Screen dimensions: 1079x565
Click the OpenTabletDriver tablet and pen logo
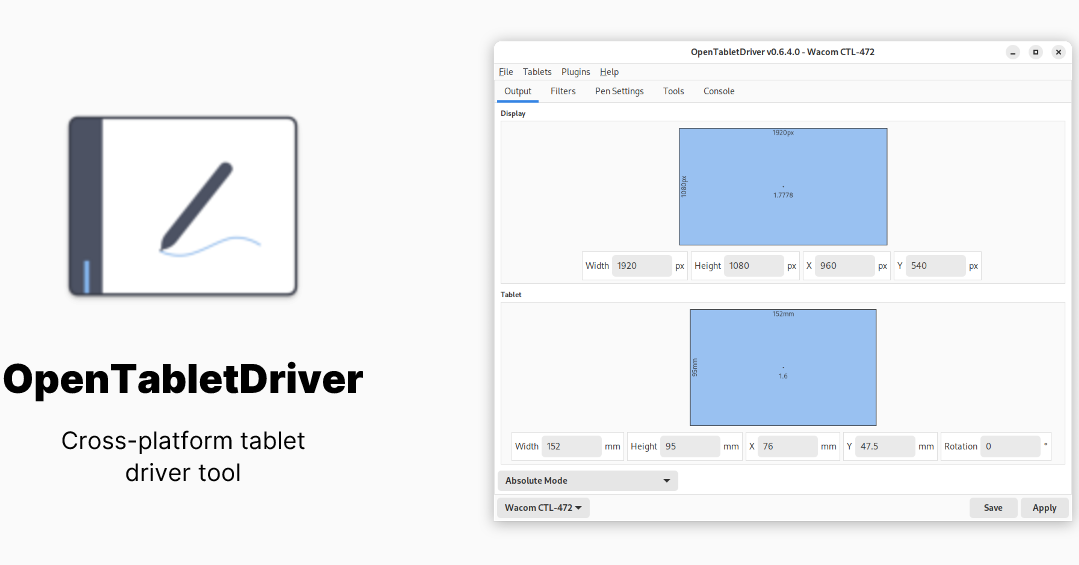183,206
